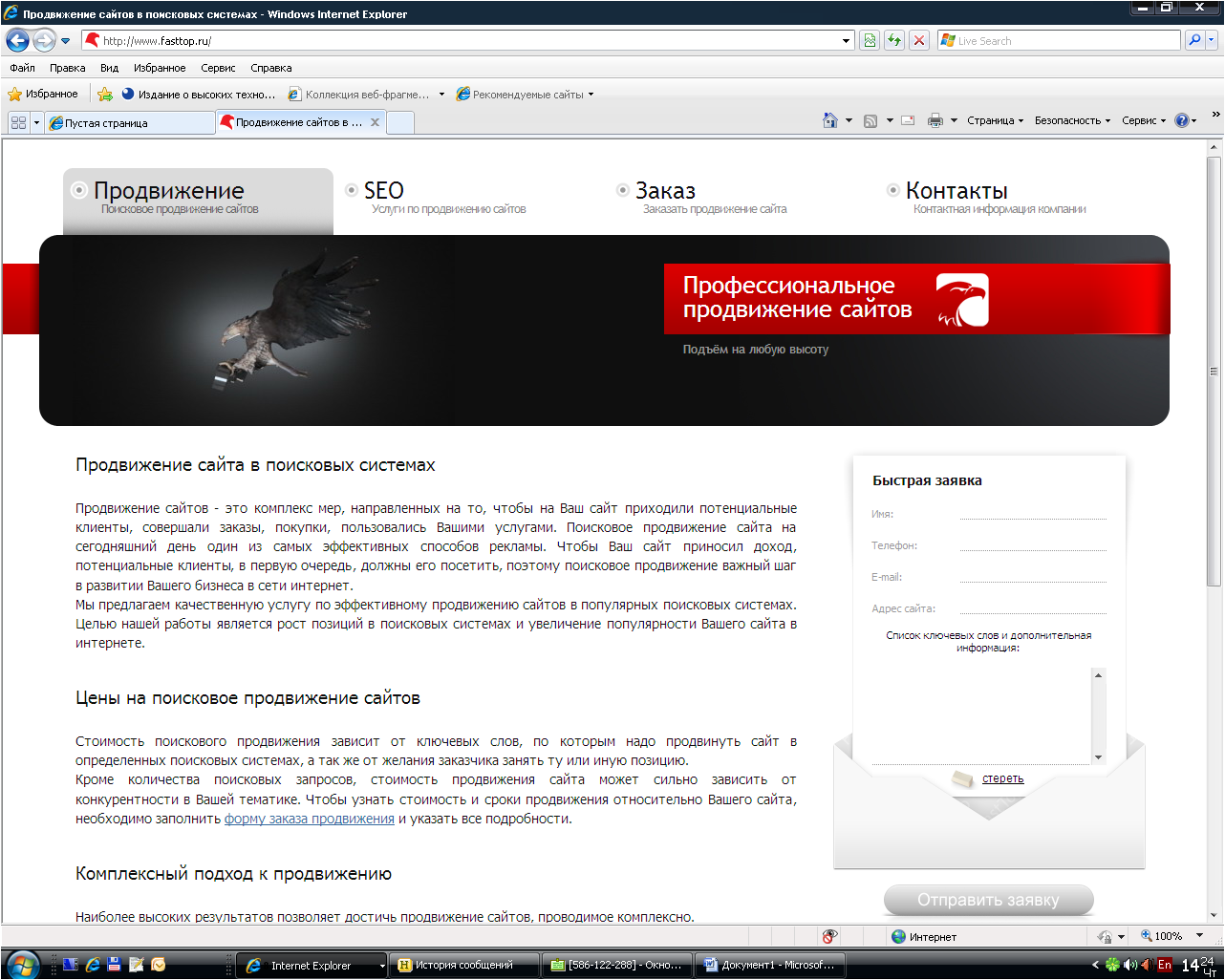Follow the форму заказа продвижения link
This screenshot has width=1225, height=980.
(x=309, y=819)
